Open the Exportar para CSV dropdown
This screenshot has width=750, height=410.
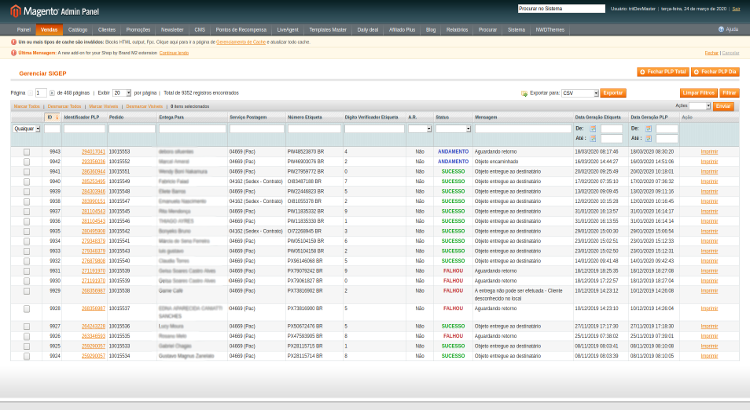pos(580,93)
